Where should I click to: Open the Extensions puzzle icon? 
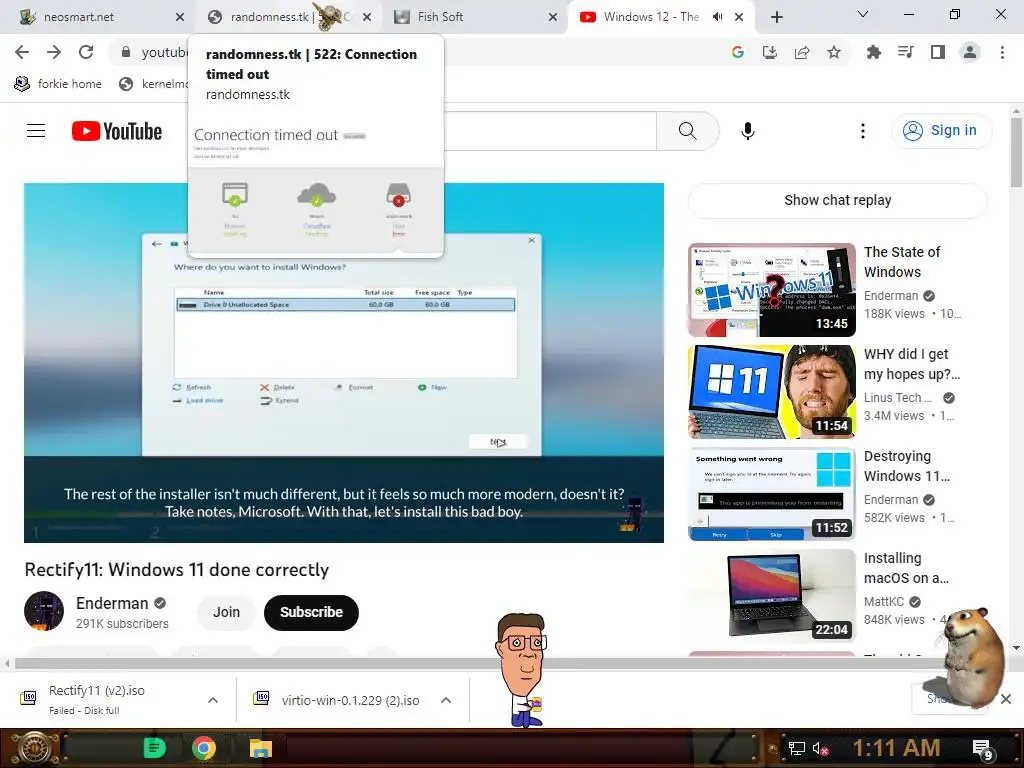coord(873,52)
